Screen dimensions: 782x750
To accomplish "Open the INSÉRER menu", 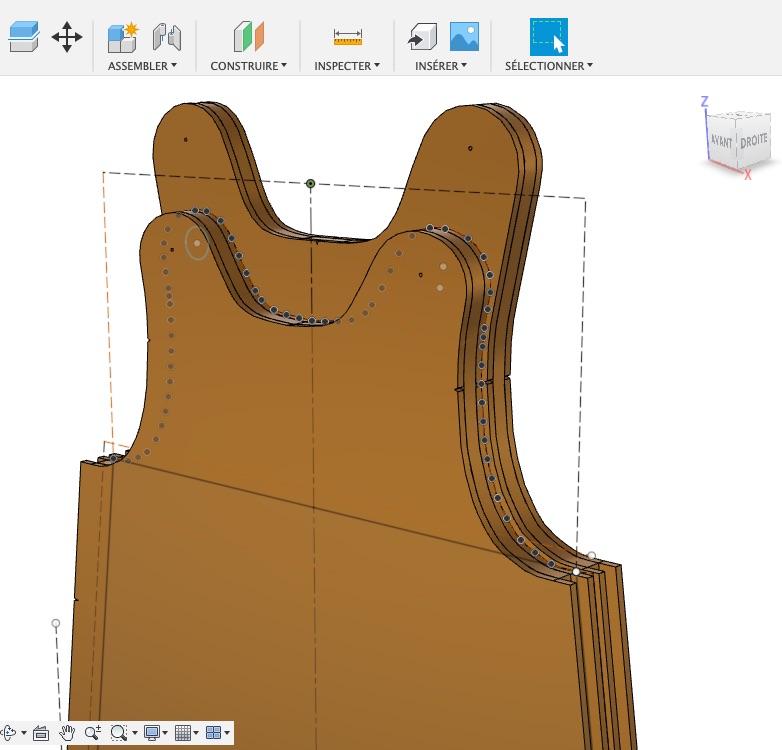I will click(442, 66).
